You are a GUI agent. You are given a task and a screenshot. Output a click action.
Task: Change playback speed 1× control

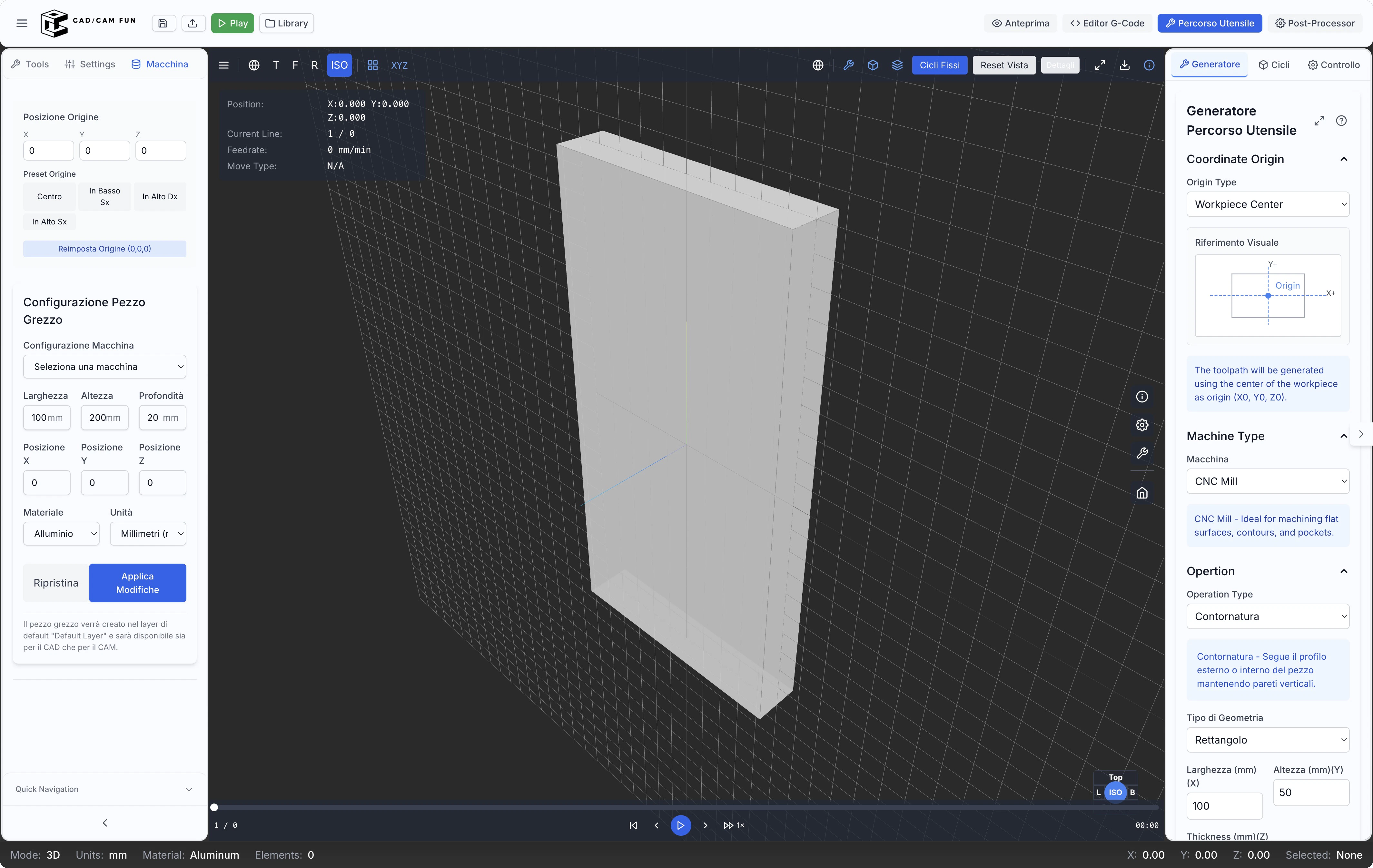[x=734, y=825]
